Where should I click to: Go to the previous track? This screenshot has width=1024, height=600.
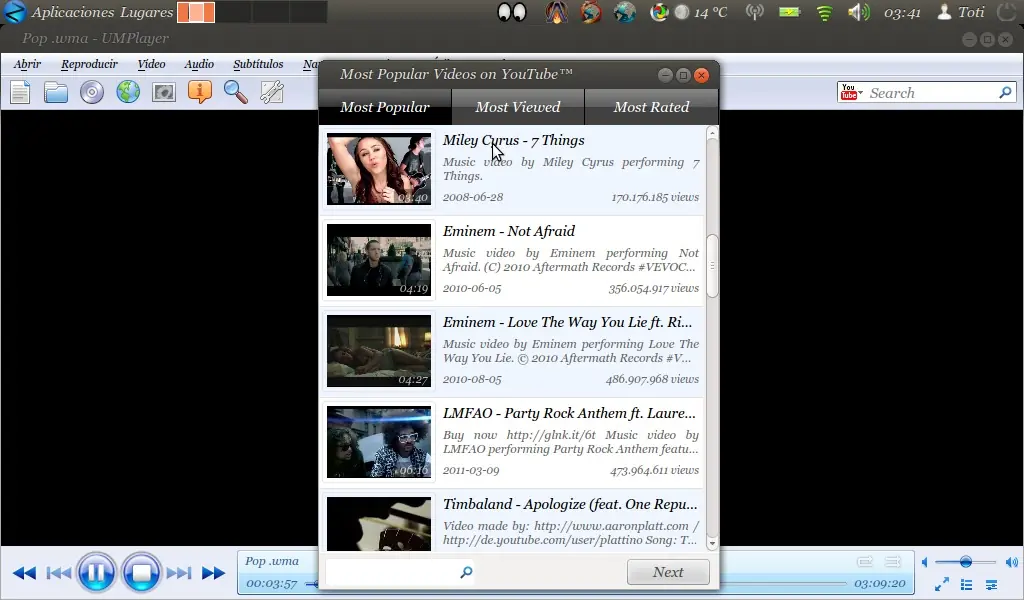point(59,573)
